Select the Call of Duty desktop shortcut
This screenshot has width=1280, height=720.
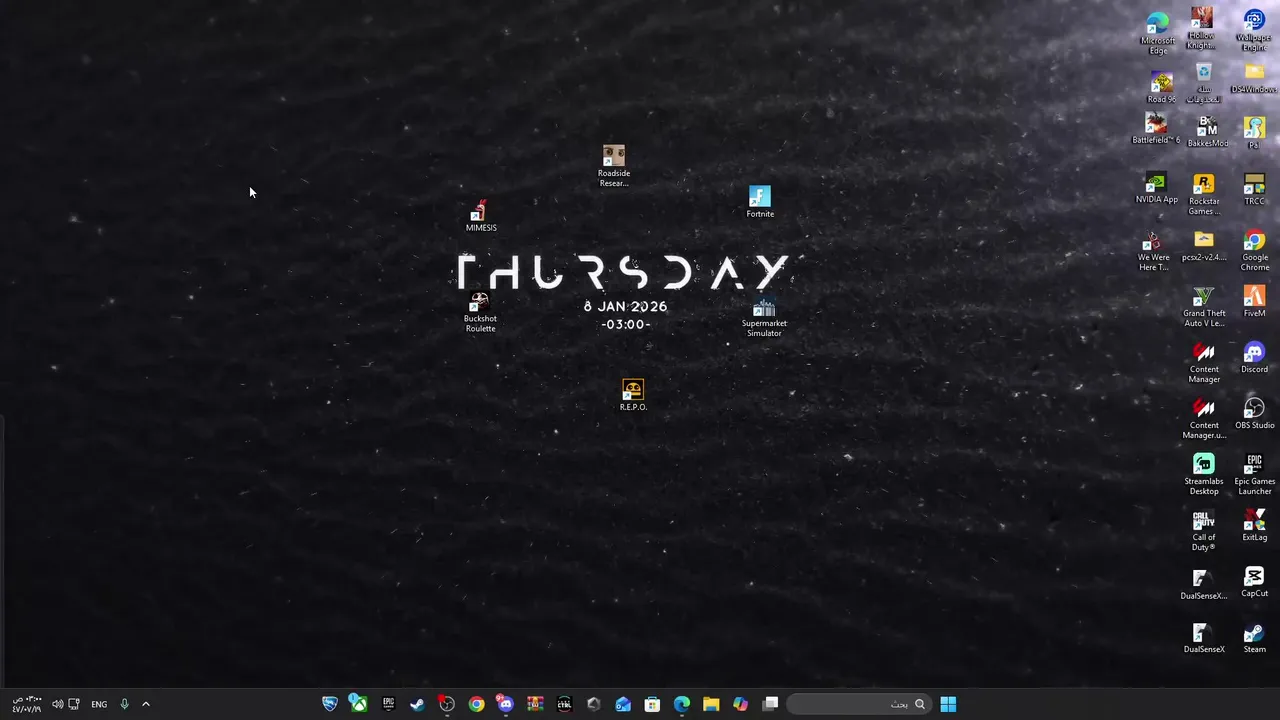[x=1204, y=531]
